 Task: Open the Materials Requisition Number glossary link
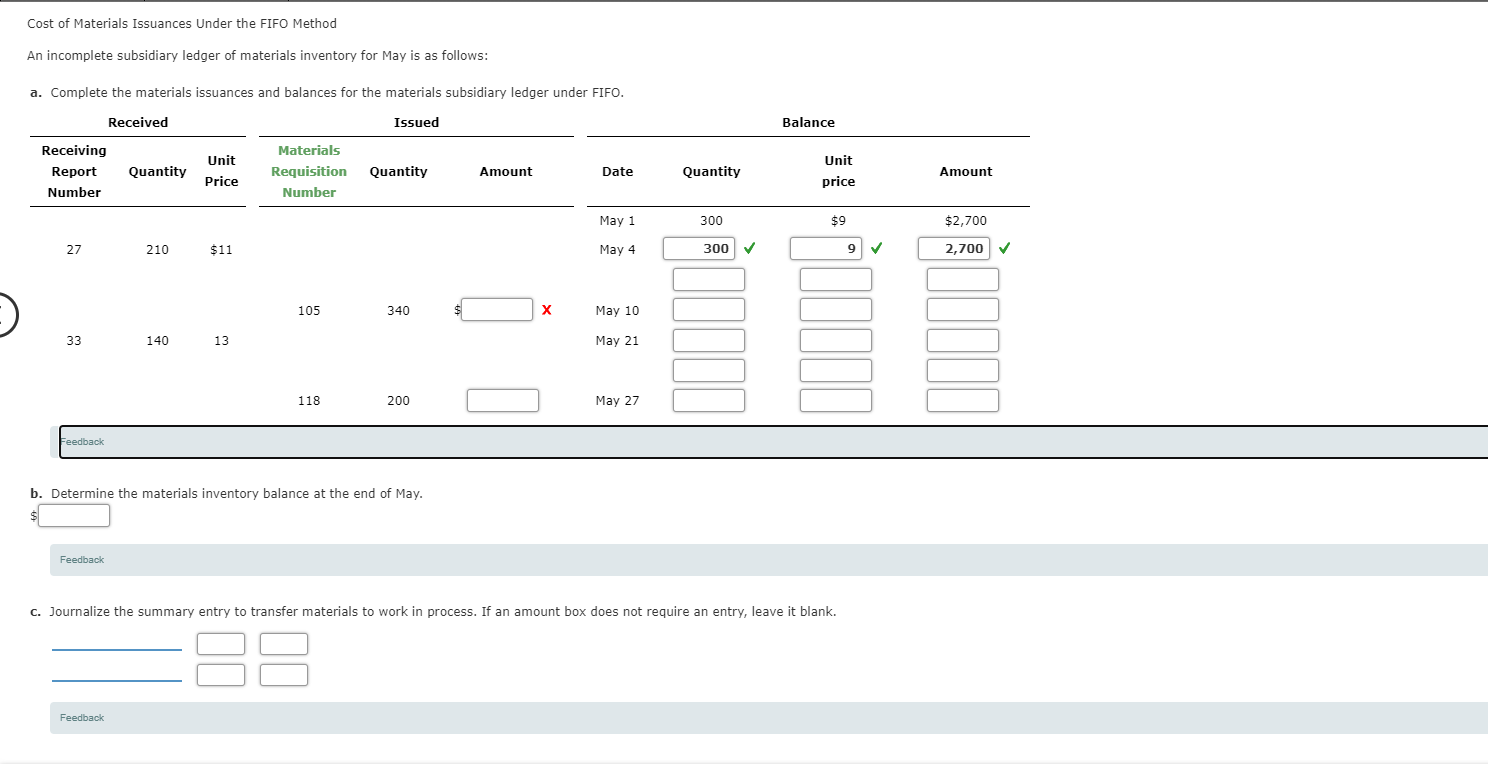coord(309,171)
